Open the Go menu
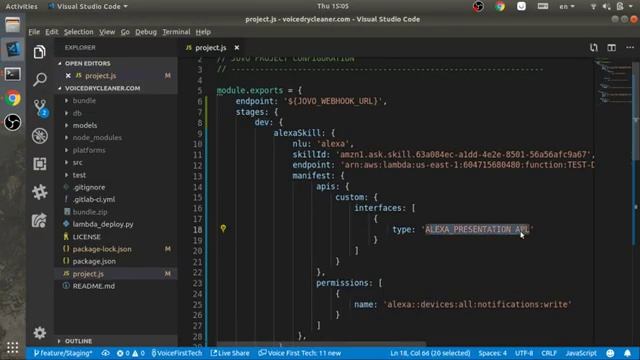Screen dimensions: 640x360 [125, 32]
